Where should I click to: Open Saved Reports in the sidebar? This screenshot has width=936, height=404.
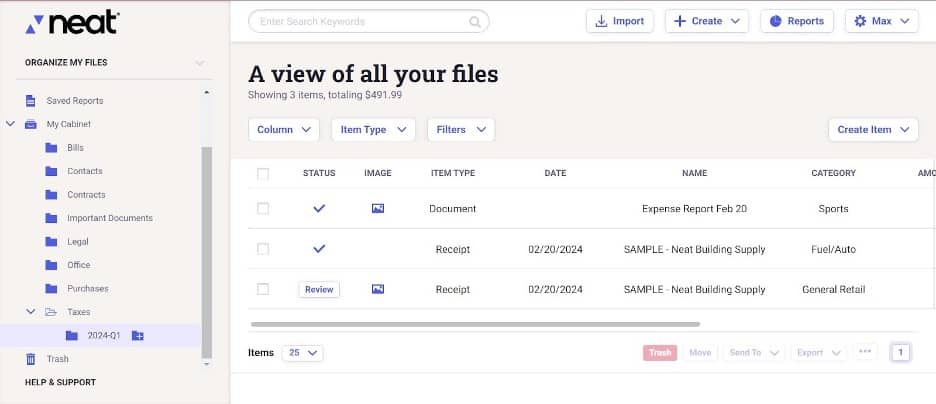74,101
